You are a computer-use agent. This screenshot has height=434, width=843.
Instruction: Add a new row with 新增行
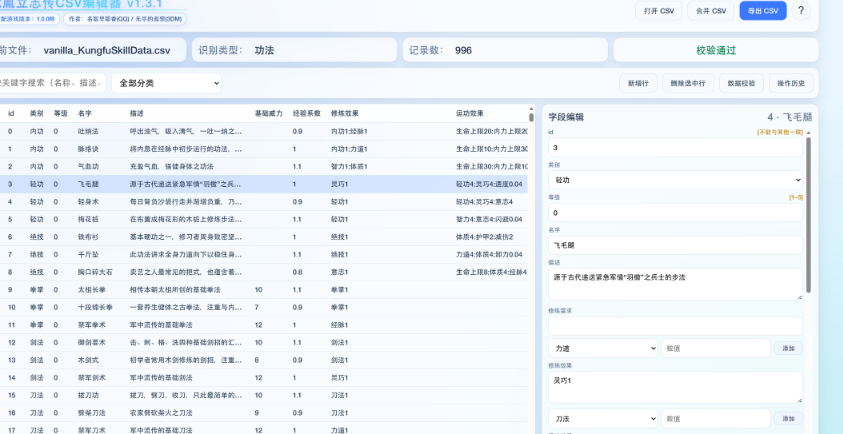point(638,83)
